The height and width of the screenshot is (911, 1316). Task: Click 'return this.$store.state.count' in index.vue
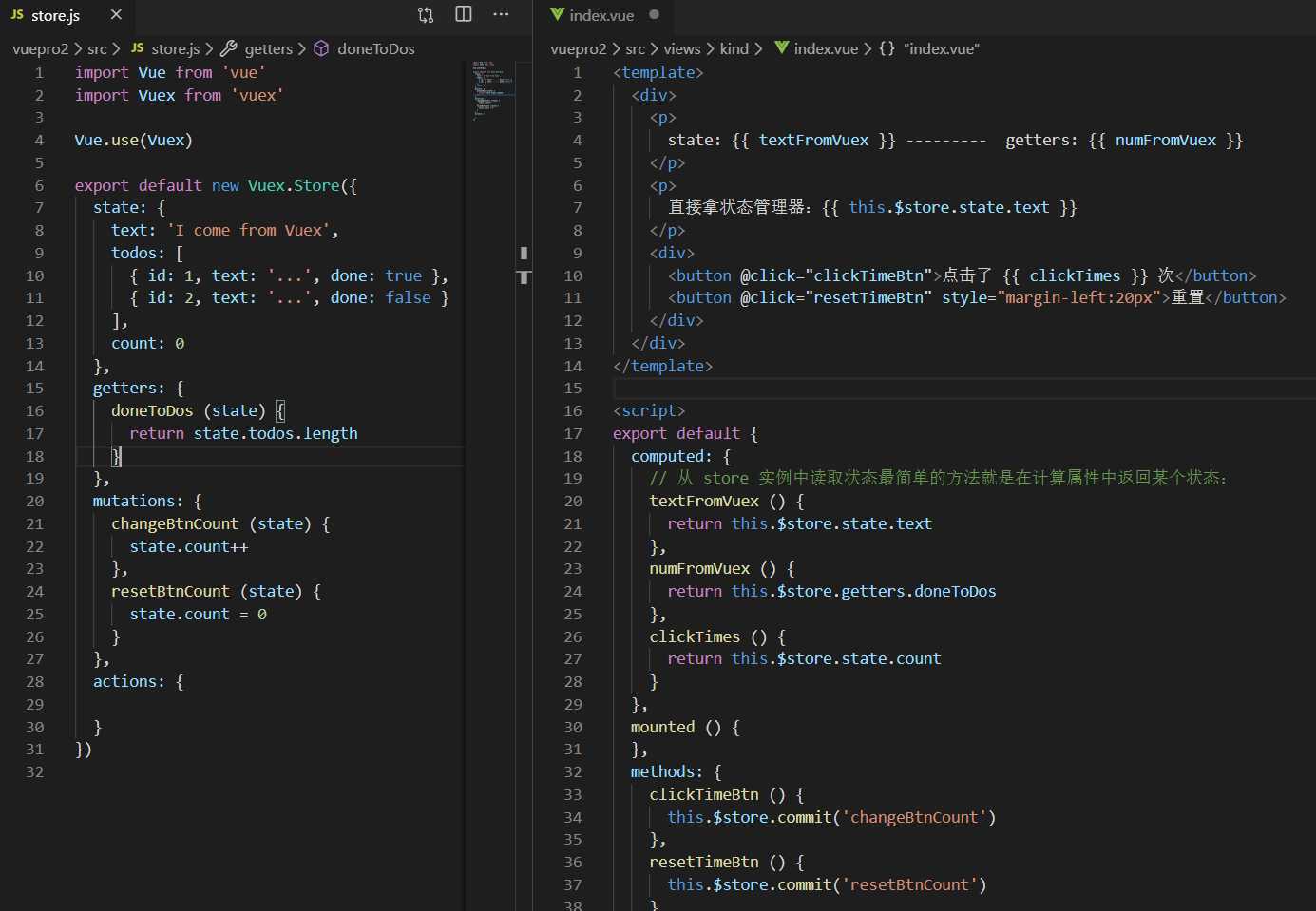point(805,658)
